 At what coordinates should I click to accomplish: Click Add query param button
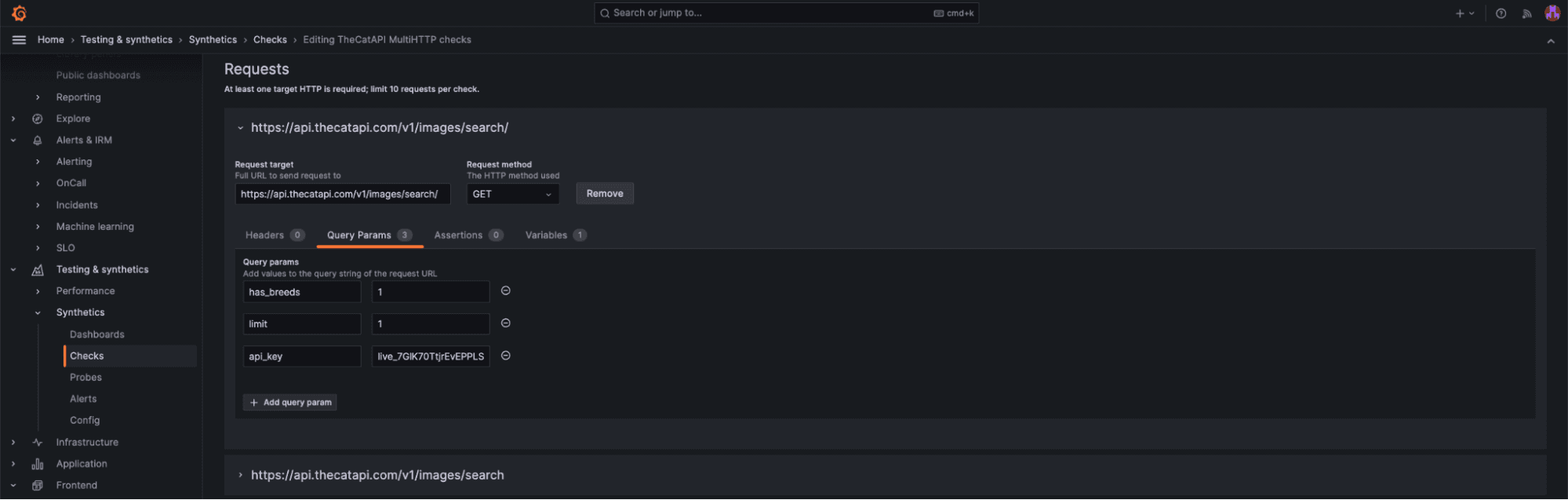click(x=289, y=403)
